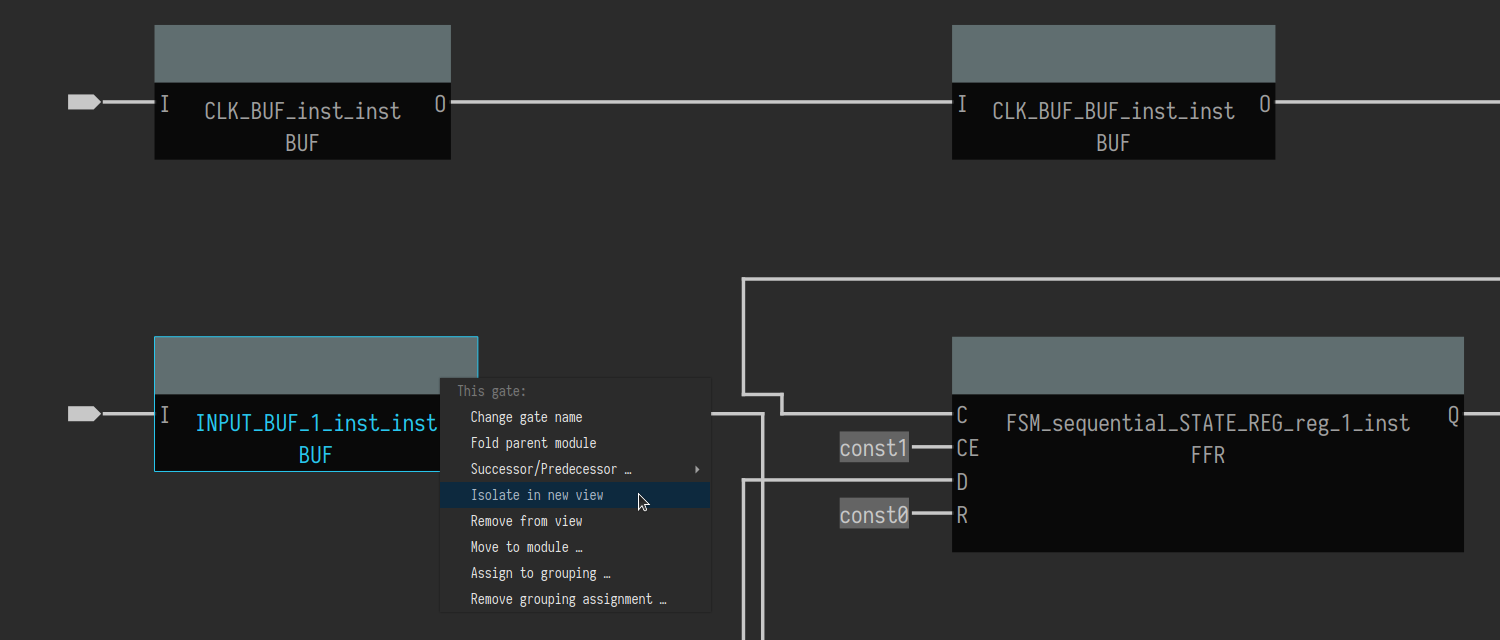The height and width of the screenshot is (640, 1500).
Task: Select Remove grouping assignment option
Action: pyautogui.click(x=568, y=599)
